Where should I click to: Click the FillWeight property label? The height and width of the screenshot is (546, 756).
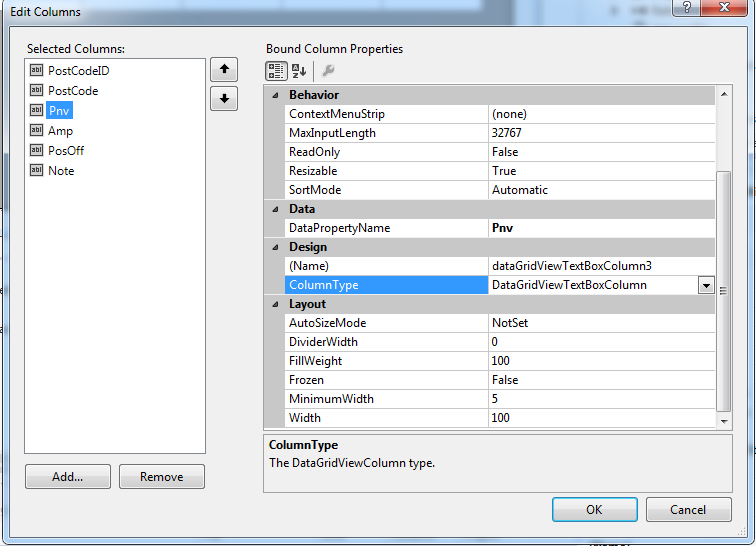point(315,361)
